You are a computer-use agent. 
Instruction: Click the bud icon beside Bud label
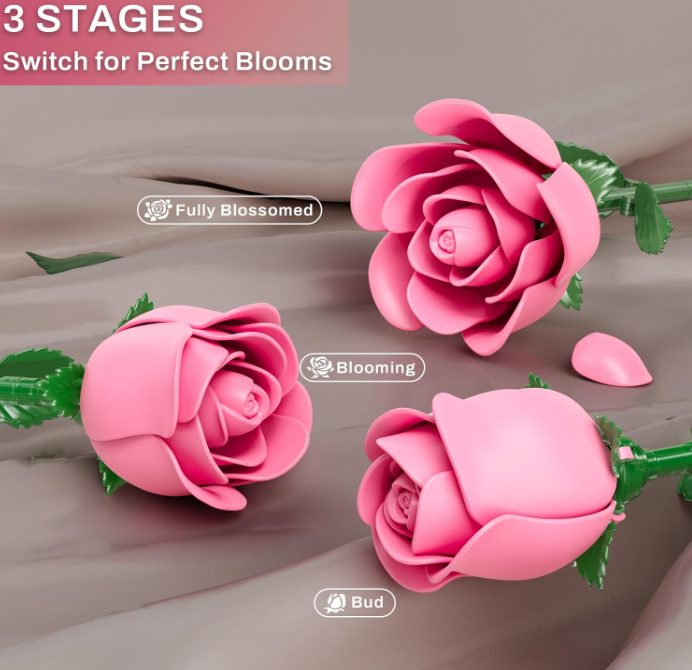[335, 603]
